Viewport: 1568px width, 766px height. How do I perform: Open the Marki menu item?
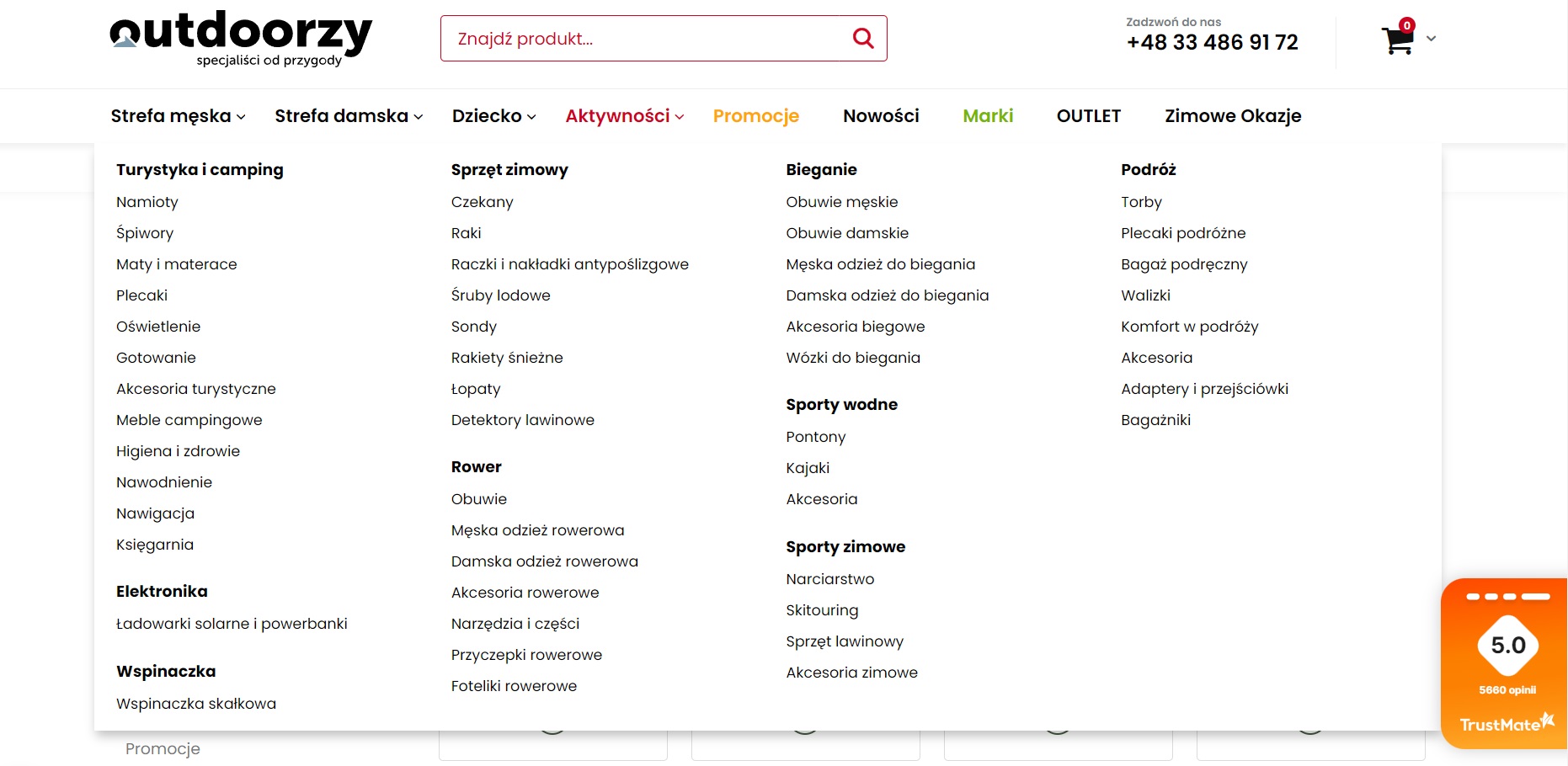988,116
